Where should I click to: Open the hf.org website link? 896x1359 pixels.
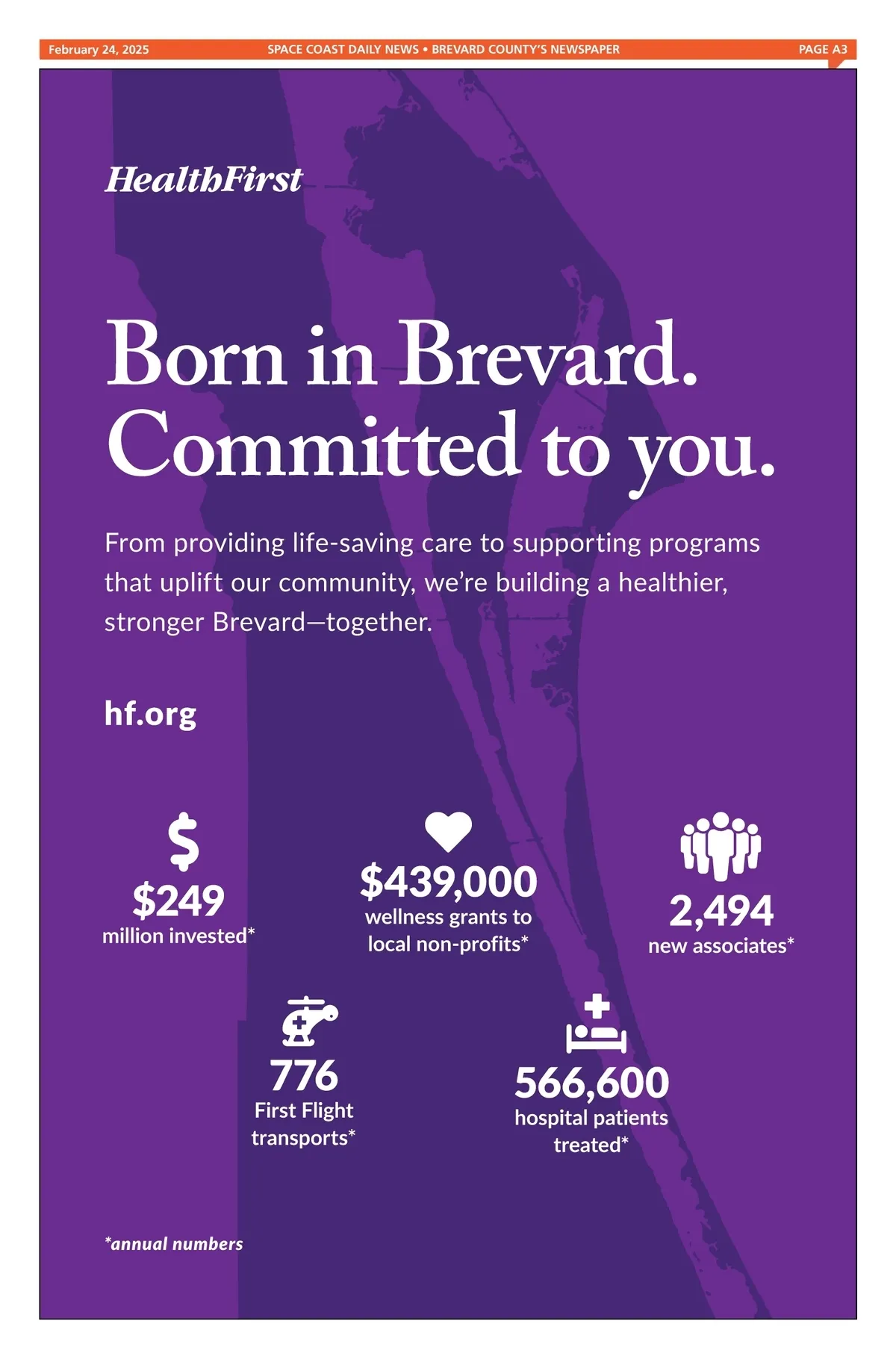click(x=150, y=714)
